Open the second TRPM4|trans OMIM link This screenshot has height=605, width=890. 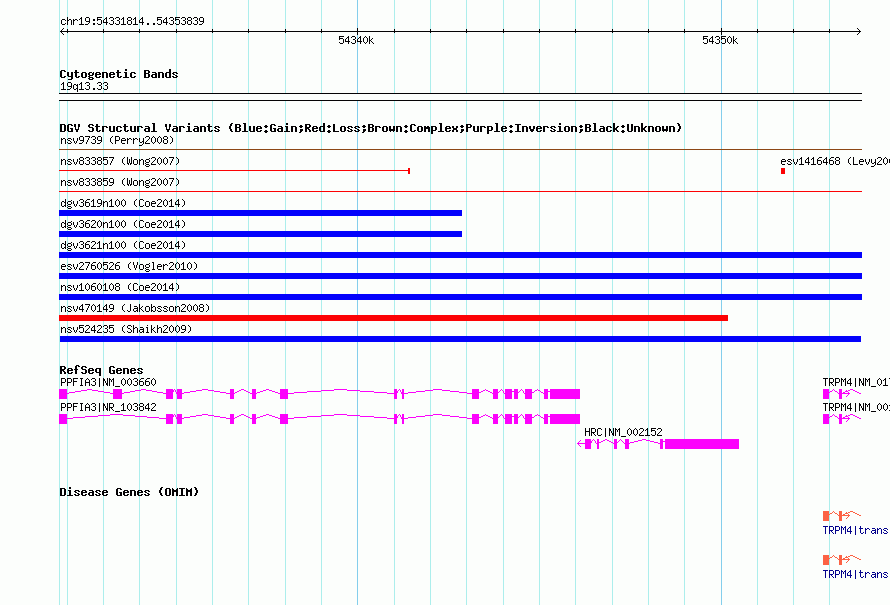click(855, 574)
